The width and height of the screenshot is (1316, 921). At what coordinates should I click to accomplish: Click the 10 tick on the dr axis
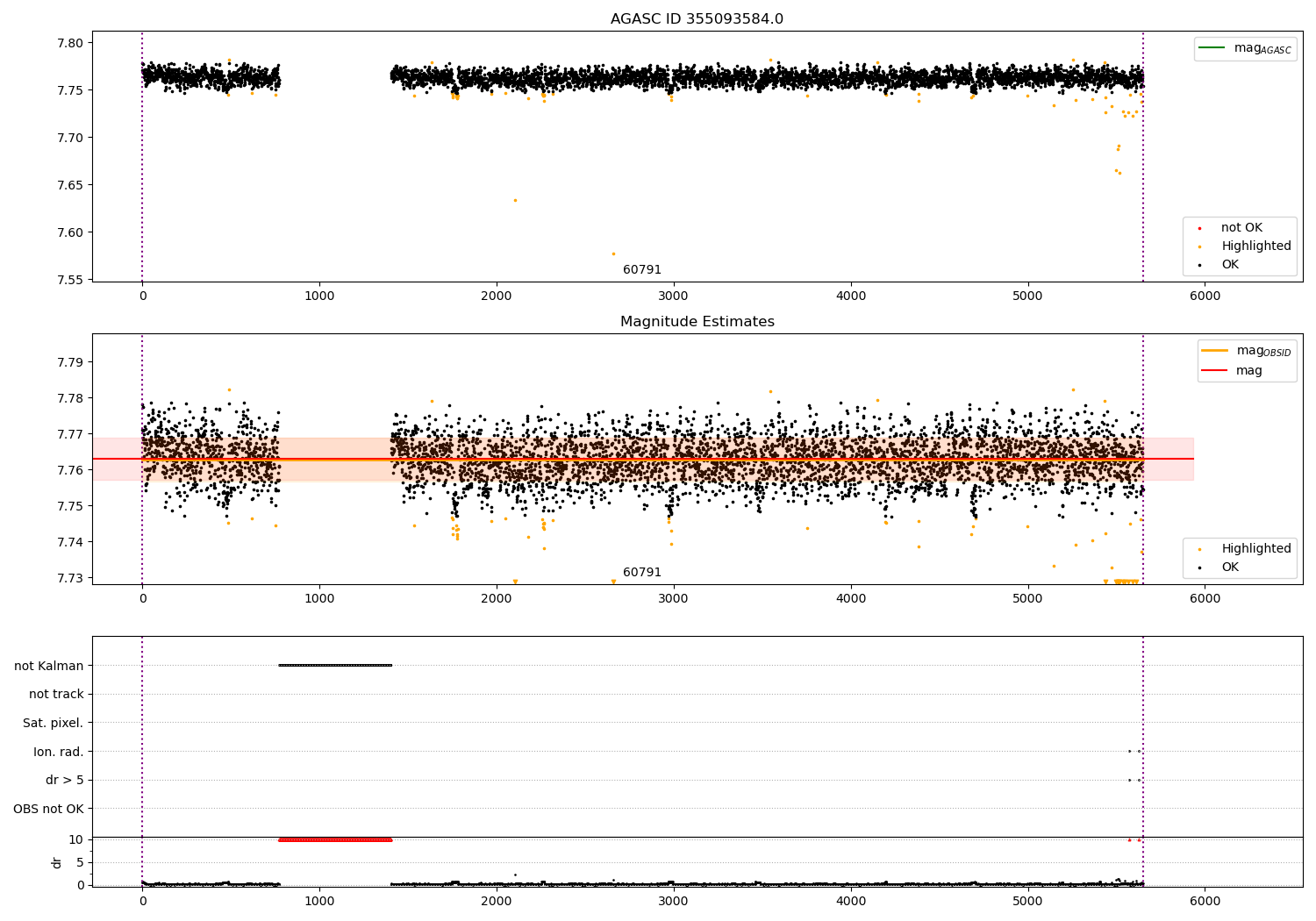[76, 839]
